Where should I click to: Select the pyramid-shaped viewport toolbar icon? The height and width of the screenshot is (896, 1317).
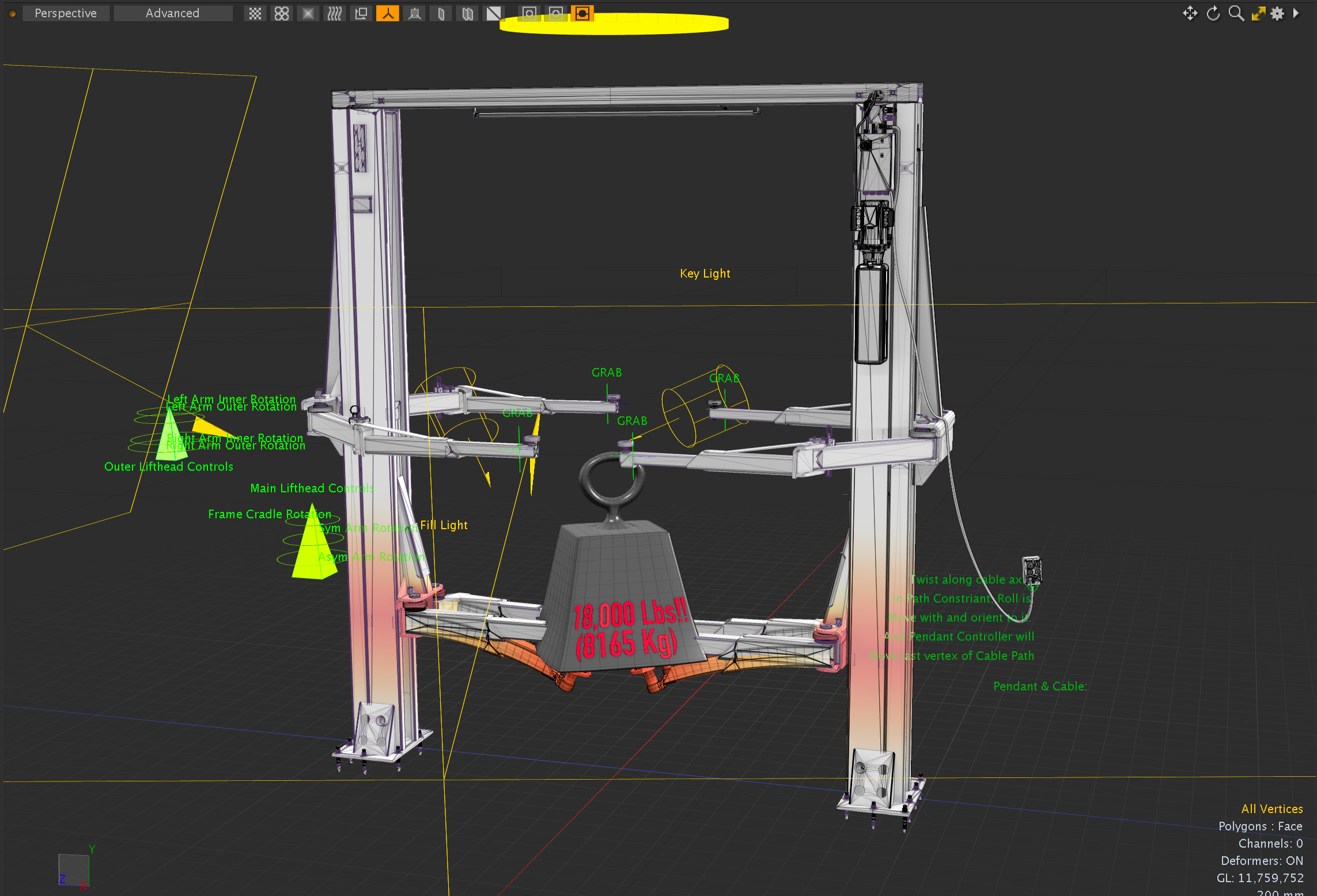(415, 13)
